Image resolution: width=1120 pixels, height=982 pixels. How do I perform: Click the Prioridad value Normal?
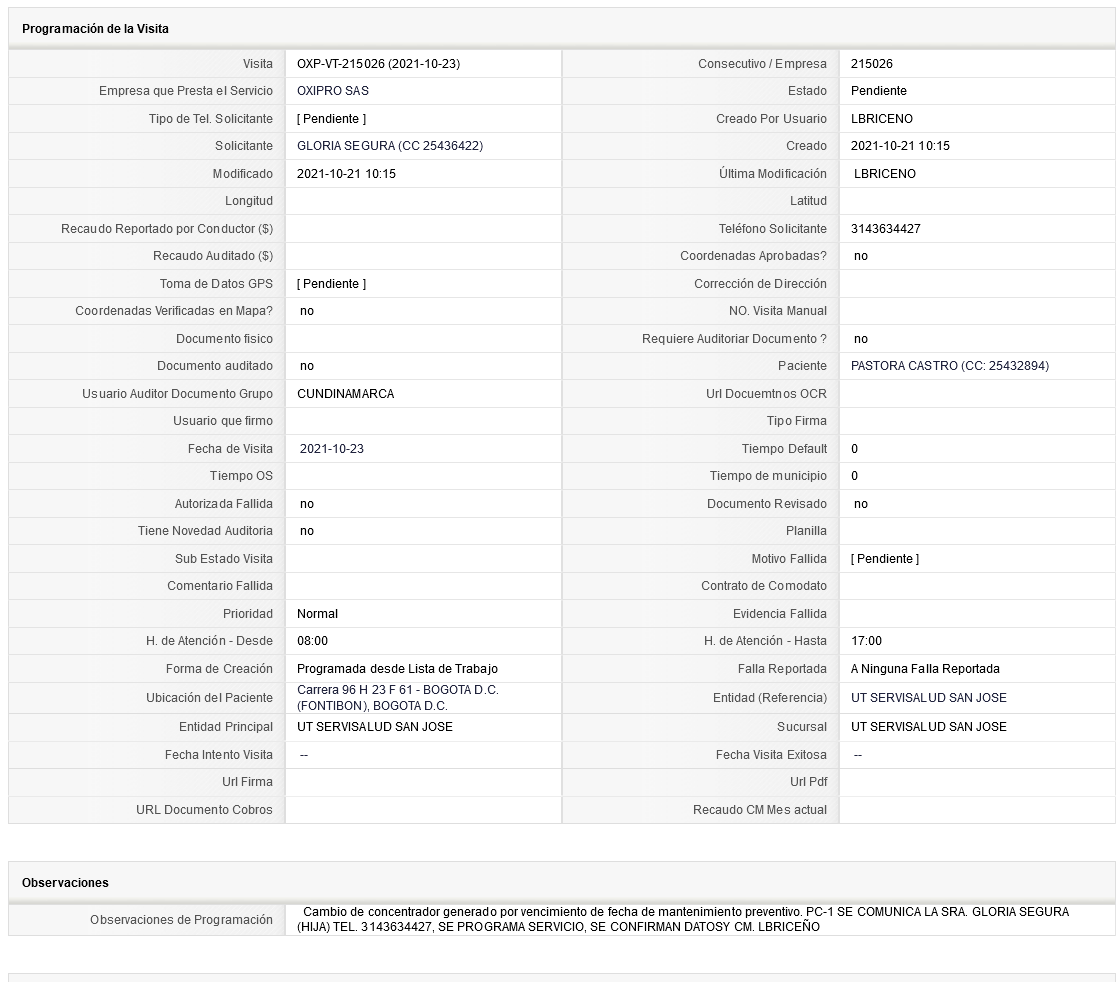click(317, 613)
